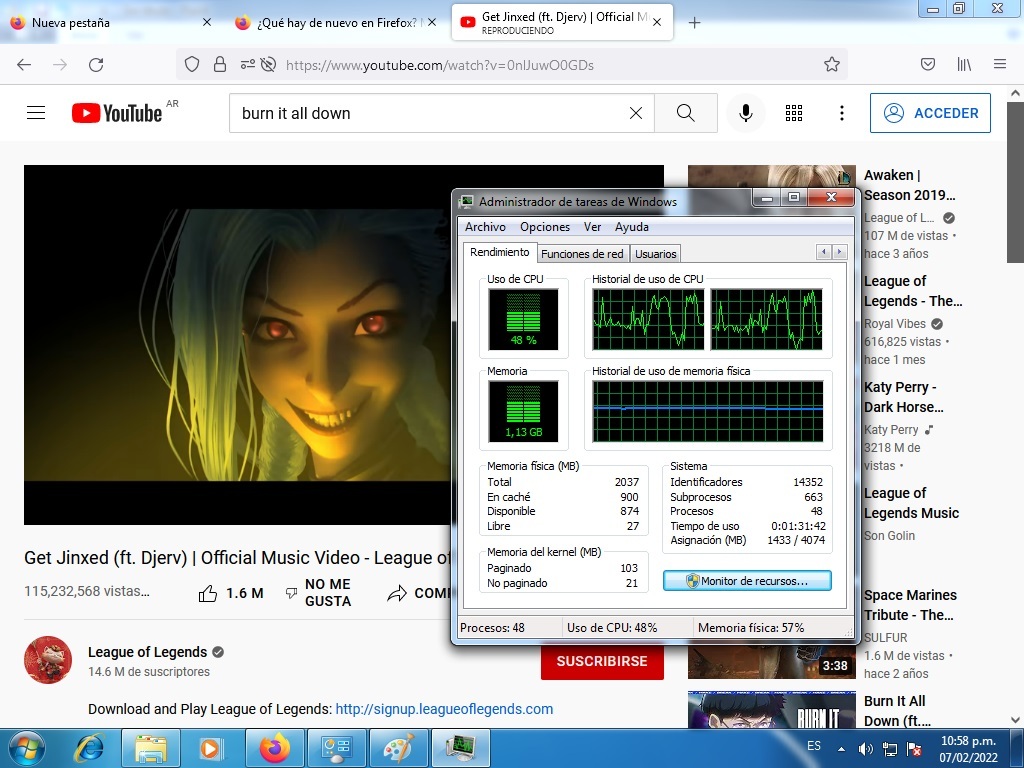The width and height of the screenshot is (1024, 768).
Task: Click ES language indicator in taskbar
Action: tap(814, 746)
